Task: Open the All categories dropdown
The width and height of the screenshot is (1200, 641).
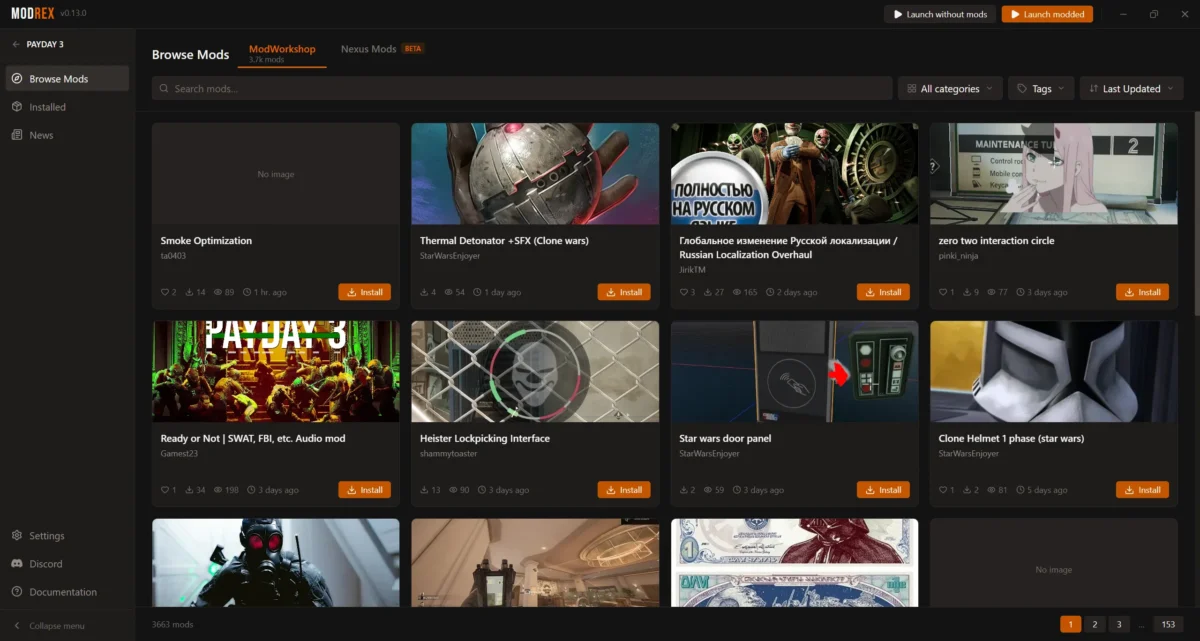Action: 949,89
